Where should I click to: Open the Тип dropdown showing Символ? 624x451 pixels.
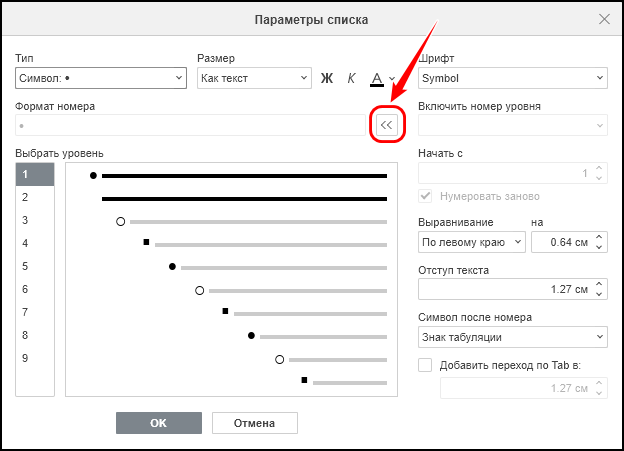point(101,78)
